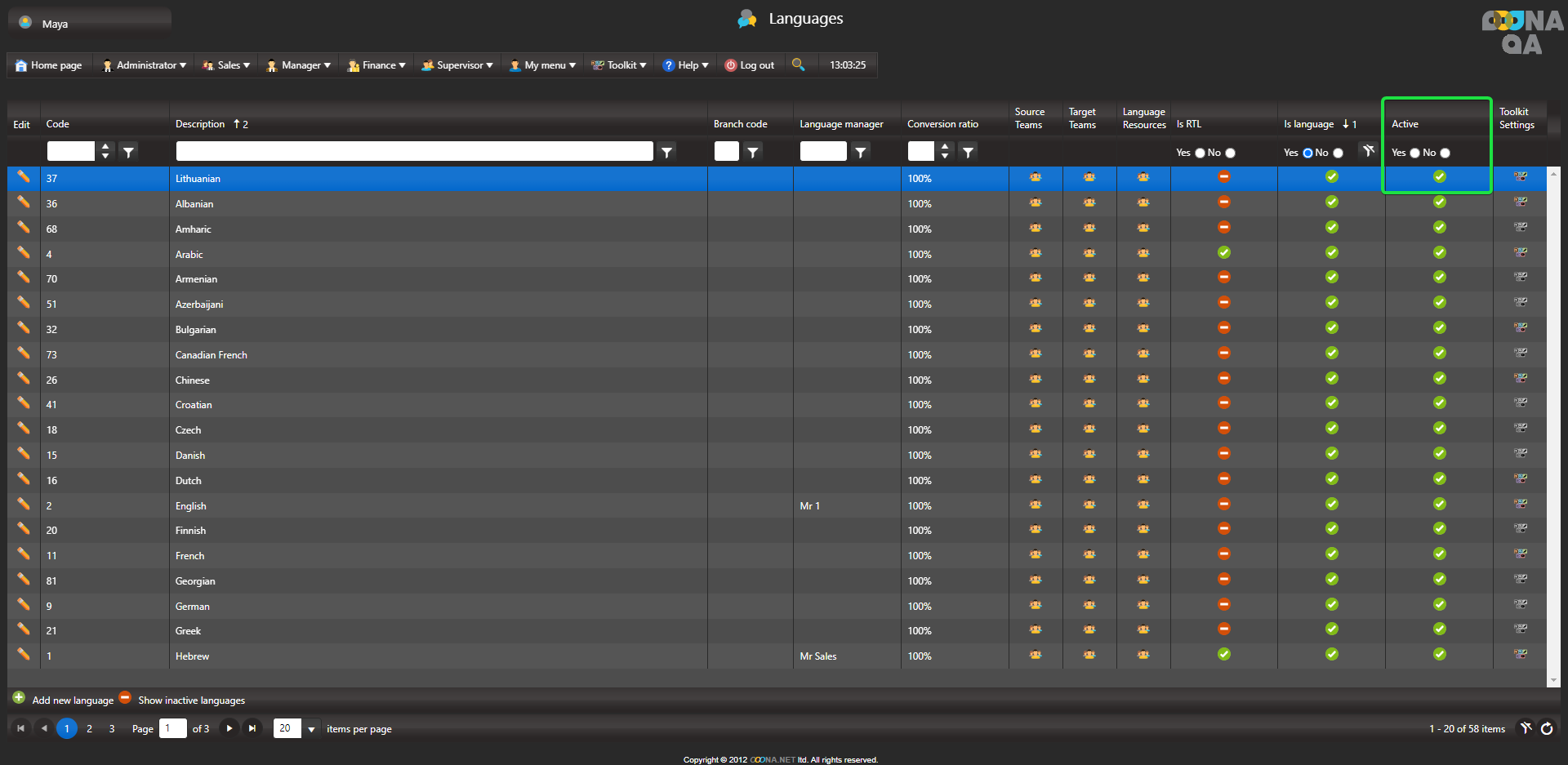Image resolution: width=1568 pixels, height=765 pixels.
Task: Click the magnifier search icon in menu bar
Action: point(798,64)
